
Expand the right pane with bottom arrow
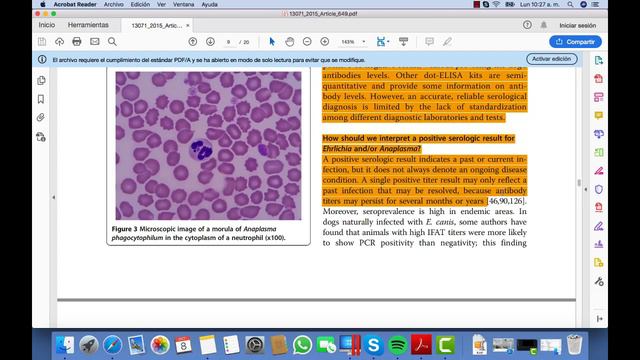point(600,319)
